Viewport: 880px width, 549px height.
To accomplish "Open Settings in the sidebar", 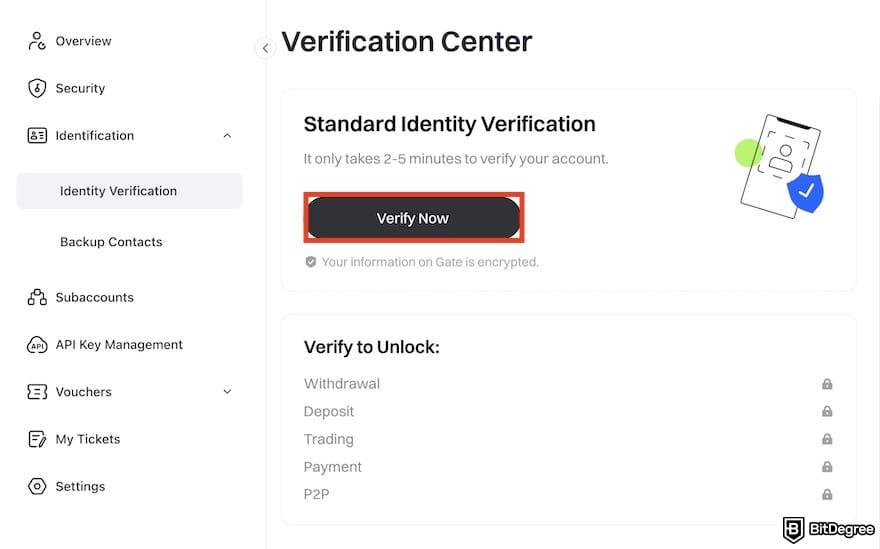I will pyautogui.click(x=80, y=486).
